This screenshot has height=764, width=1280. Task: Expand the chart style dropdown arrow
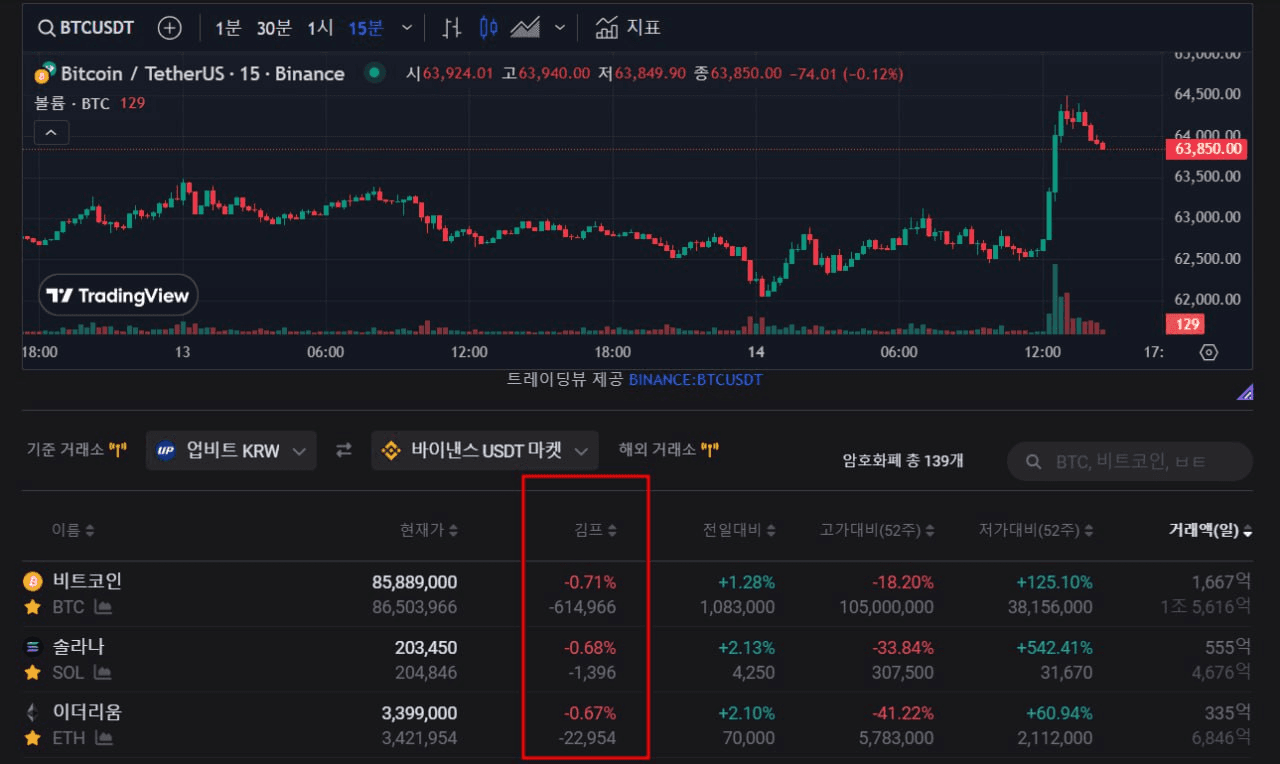(559, 28)
